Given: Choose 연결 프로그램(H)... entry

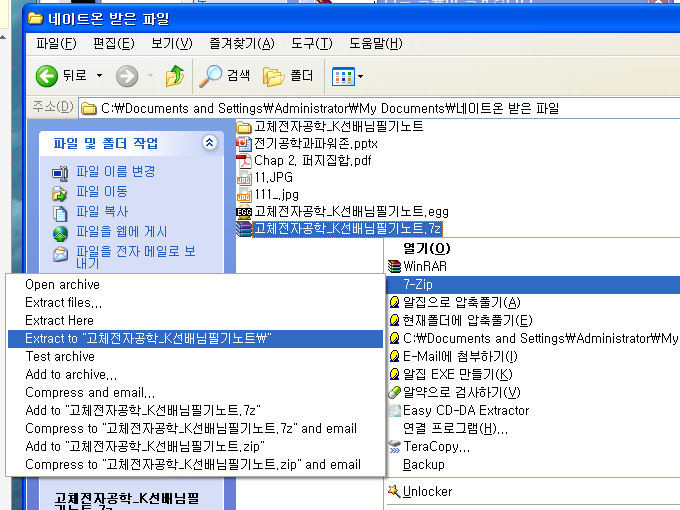Looking at the screenshot, I should click(x=533, y=428).
